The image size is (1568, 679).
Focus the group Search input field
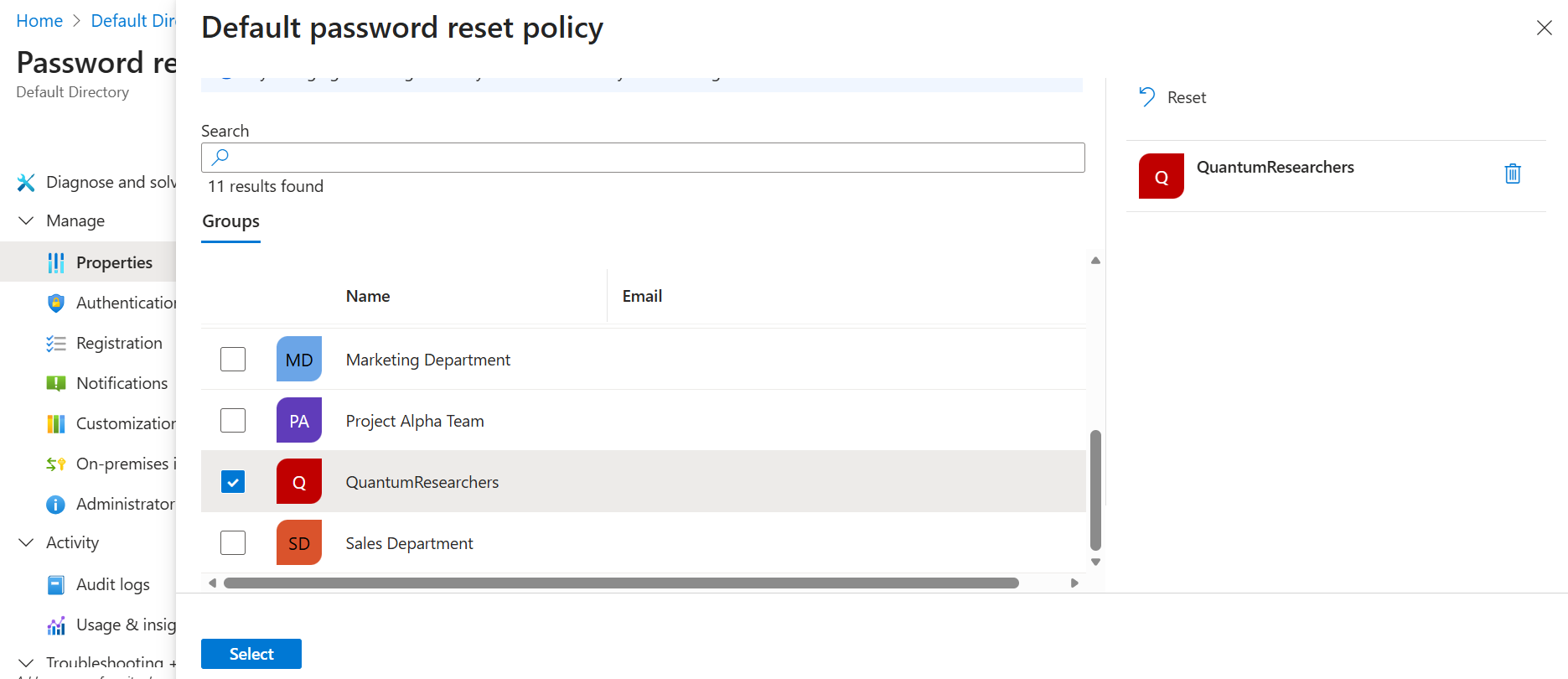[643, 158]
